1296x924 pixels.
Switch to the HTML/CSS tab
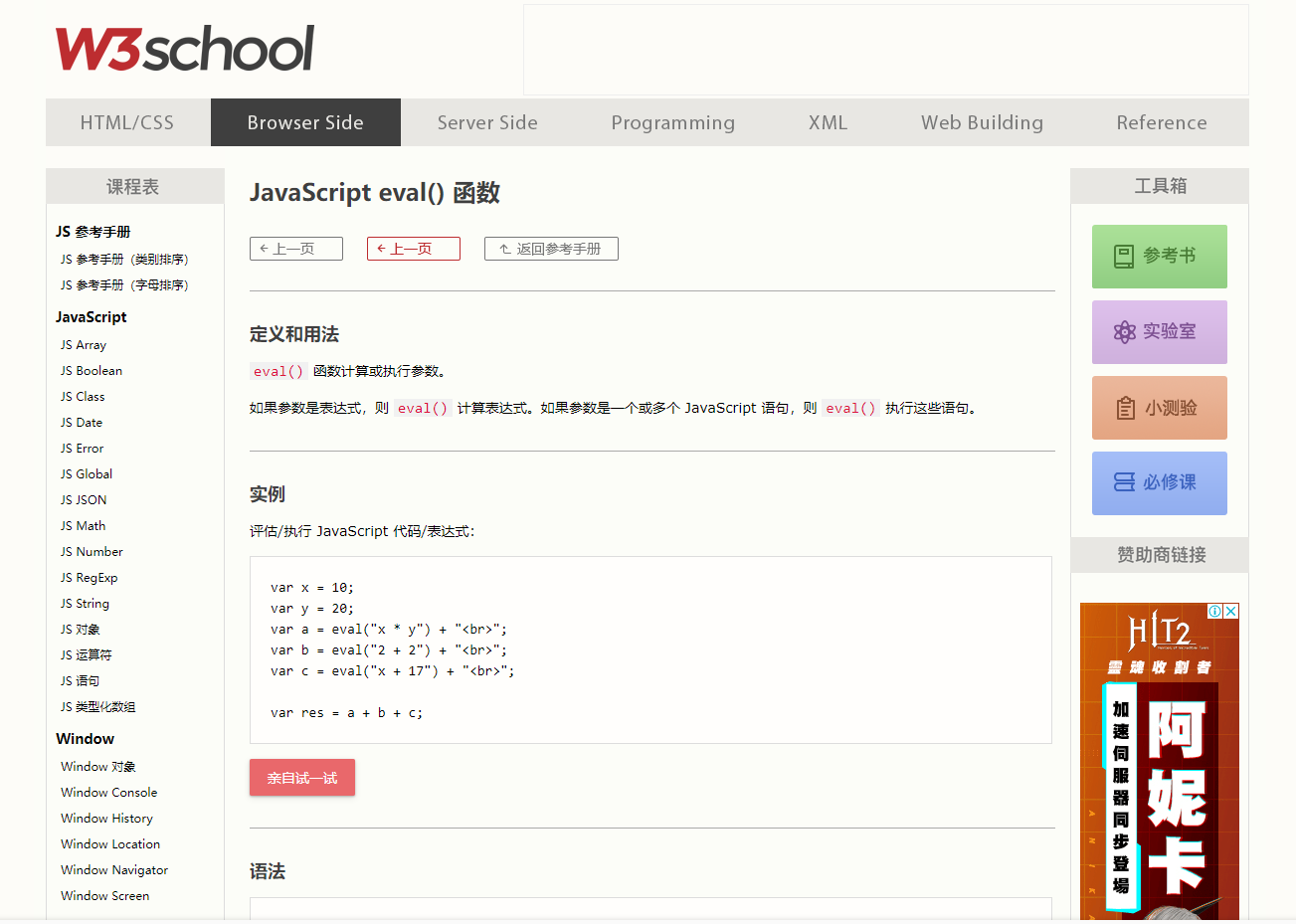pyautogui.click(x=127, y=121)
